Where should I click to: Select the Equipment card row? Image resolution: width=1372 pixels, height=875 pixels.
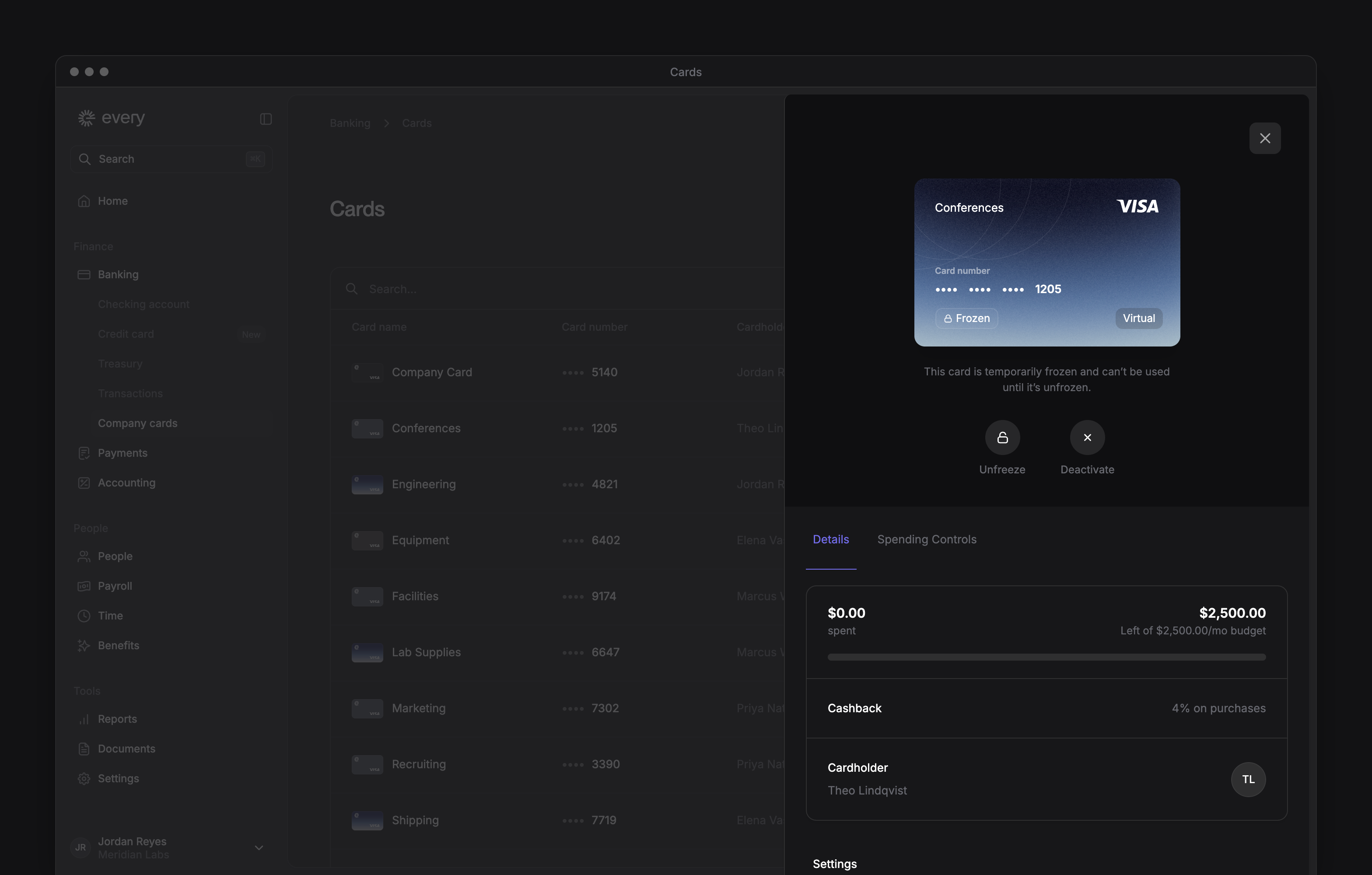558,540
